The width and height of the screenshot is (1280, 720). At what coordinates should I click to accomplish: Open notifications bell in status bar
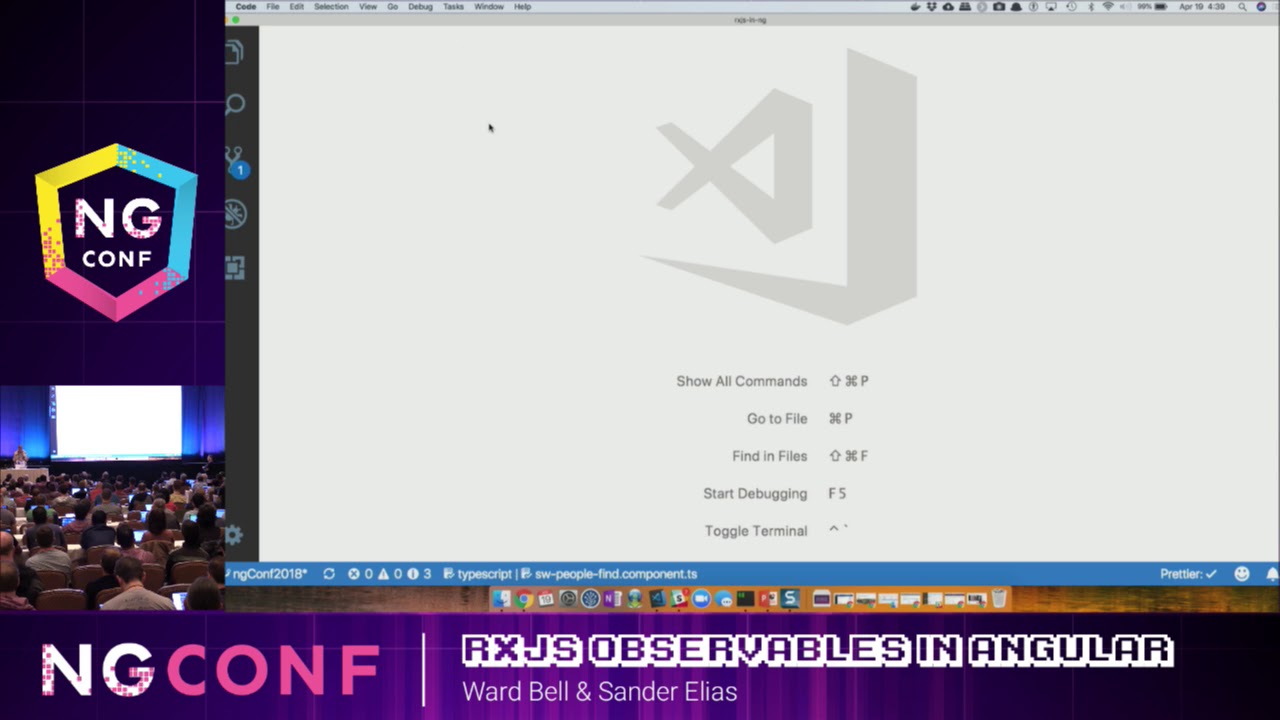pyautogui.click(x=1272, y=574)
